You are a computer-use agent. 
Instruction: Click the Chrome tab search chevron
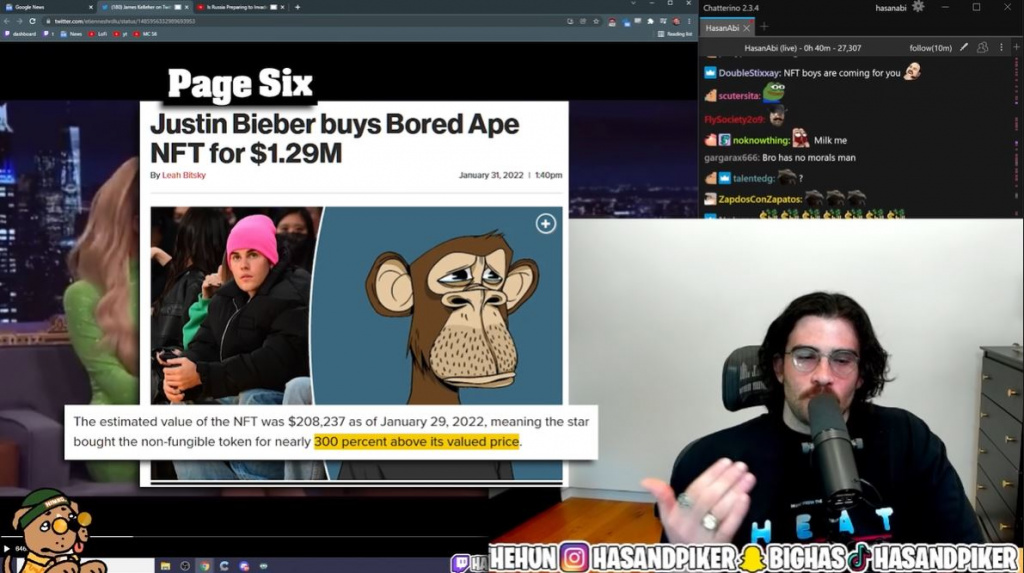633,4
